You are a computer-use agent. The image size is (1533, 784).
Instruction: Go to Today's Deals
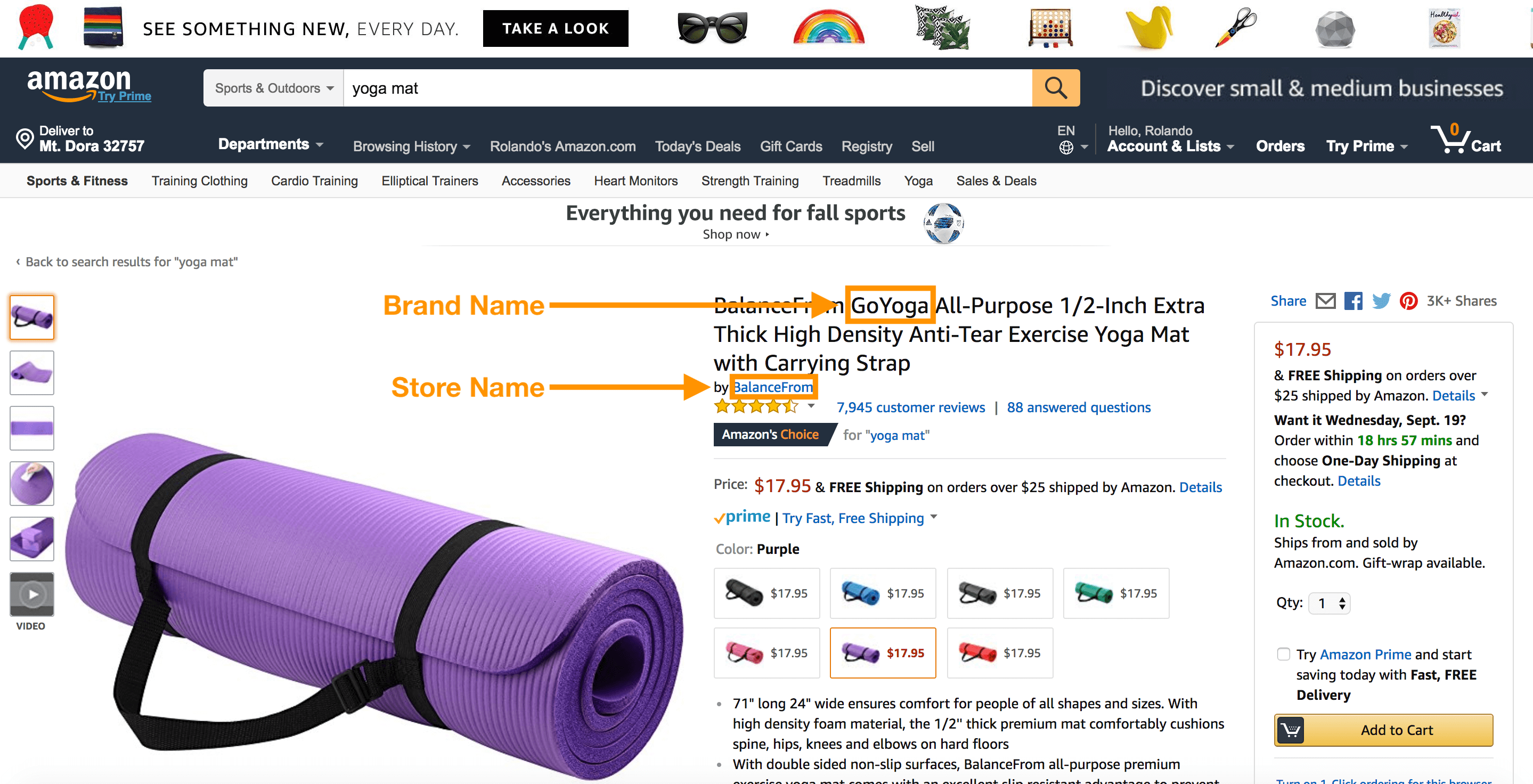coord(697,146)
